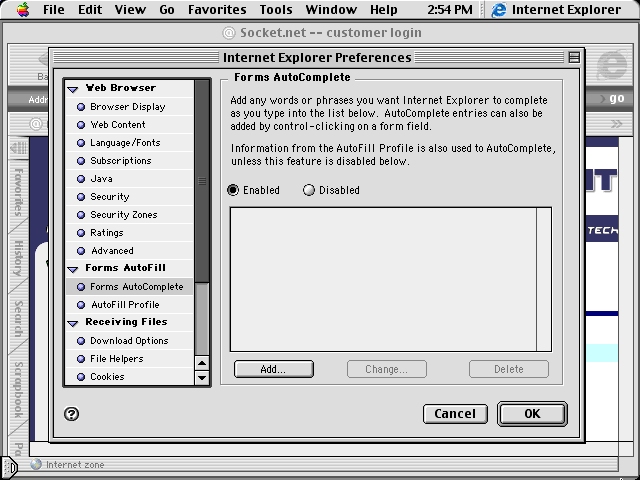This screenshot has height=480, width=640.
Task: Select AutoFill Profile item
Action: [129, 305]
